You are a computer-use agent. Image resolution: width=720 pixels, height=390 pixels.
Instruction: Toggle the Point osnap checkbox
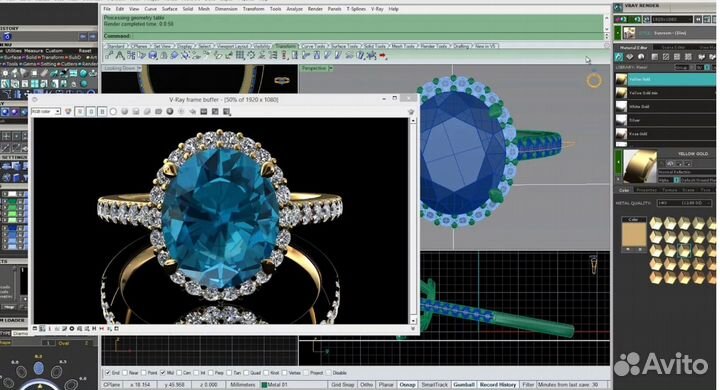144,373
